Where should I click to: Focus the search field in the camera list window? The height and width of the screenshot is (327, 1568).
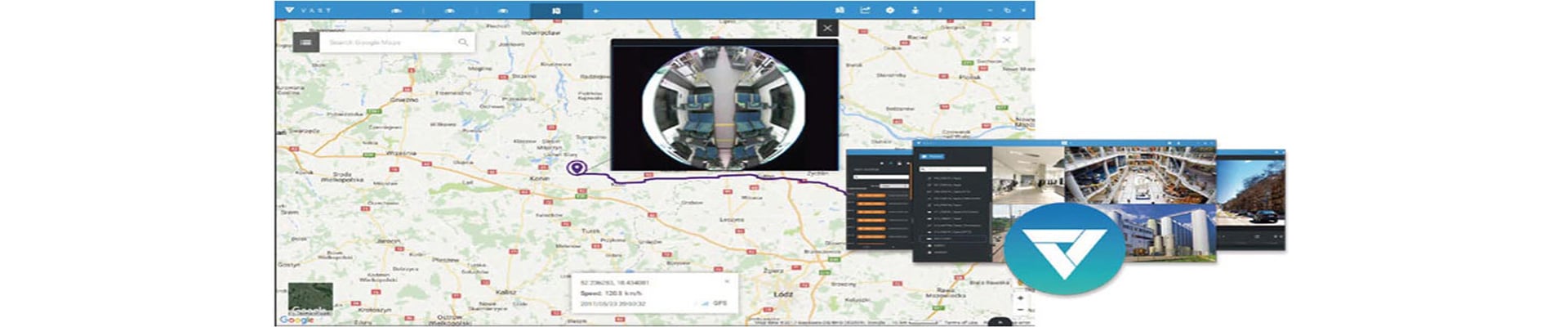pos(952,169)
